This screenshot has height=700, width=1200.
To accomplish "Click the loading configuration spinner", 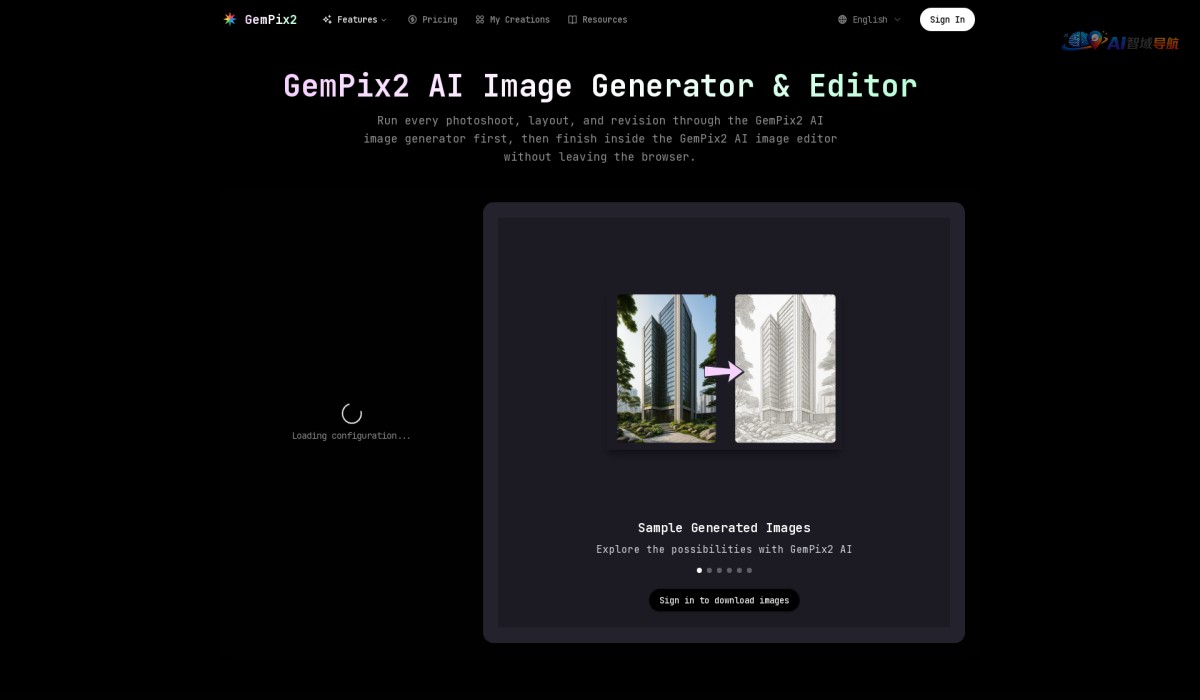I will pyautogui.click(x=351, y=412).
